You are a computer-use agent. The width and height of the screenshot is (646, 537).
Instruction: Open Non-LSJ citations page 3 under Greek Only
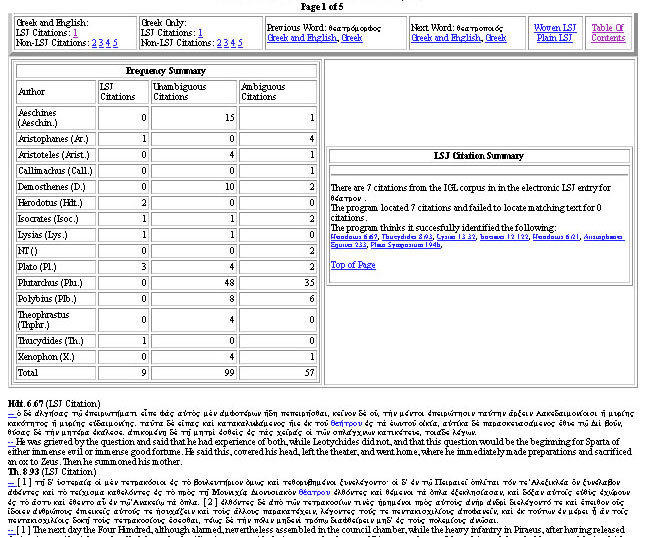click(x=226, y=43)
